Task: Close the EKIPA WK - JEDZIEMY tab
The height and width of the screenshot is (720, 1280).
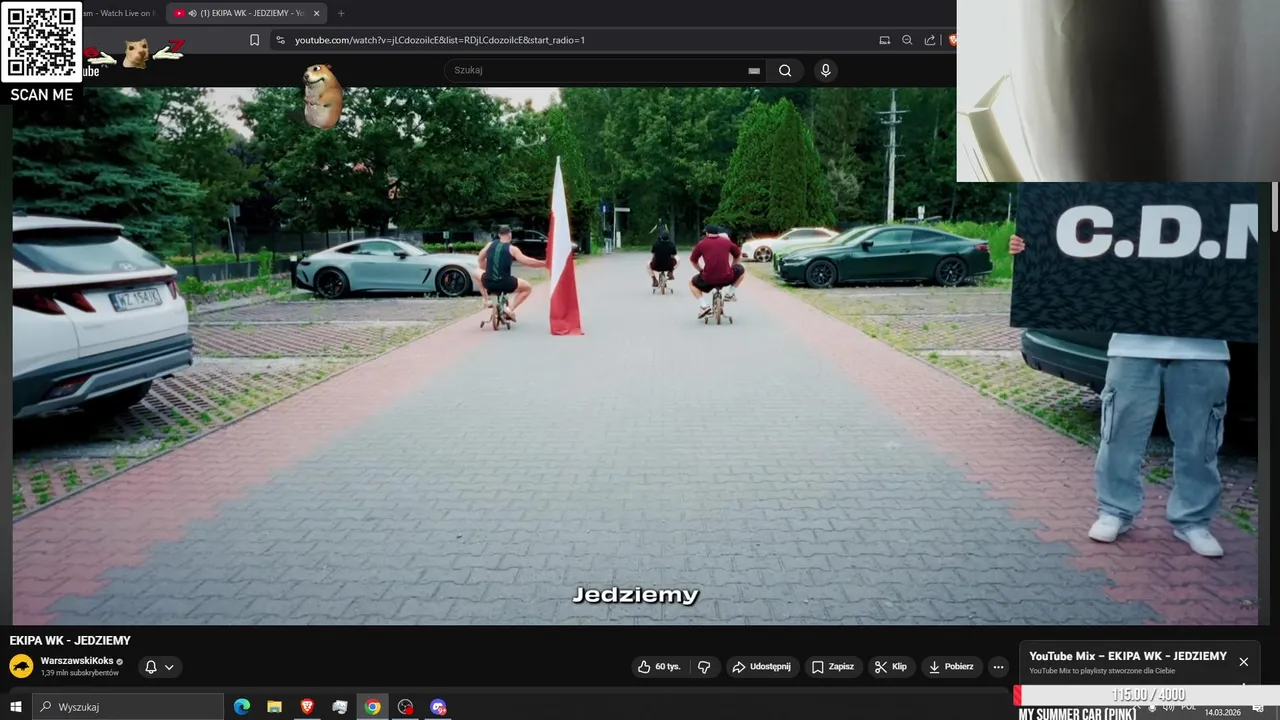Action: point(317,13)
